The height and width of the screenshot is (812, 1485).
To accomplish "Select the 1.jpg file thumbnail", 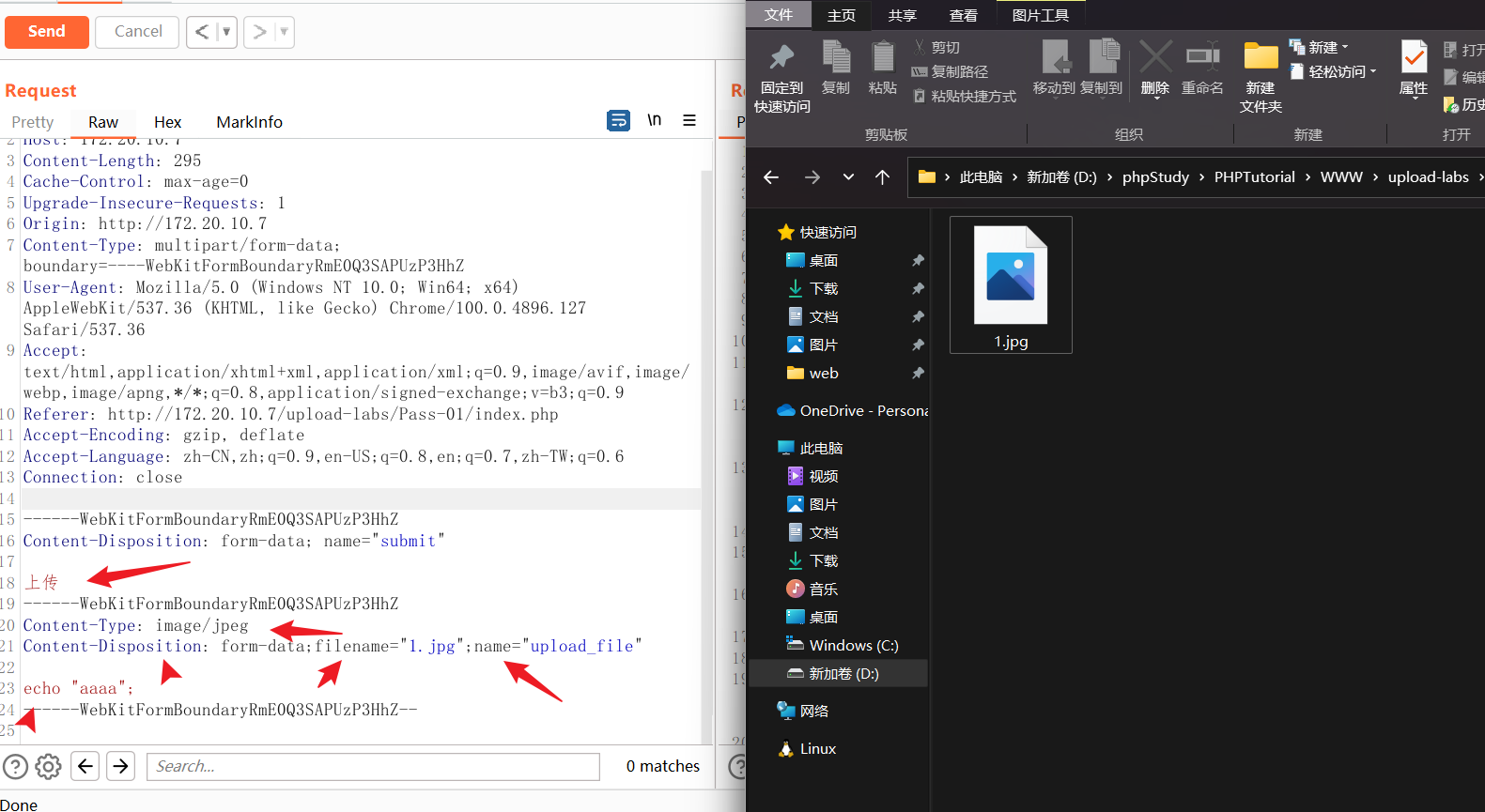I will 1011,285.
